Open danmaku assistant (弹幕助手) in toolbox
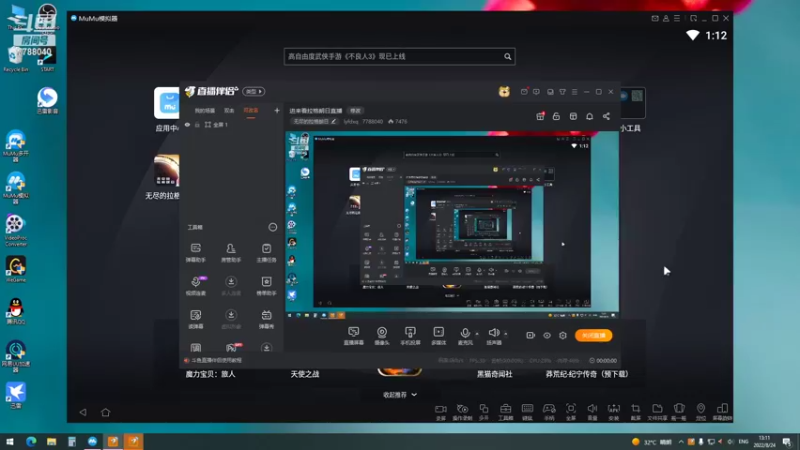This screenshot has width=800, height=450. point(195,248)
